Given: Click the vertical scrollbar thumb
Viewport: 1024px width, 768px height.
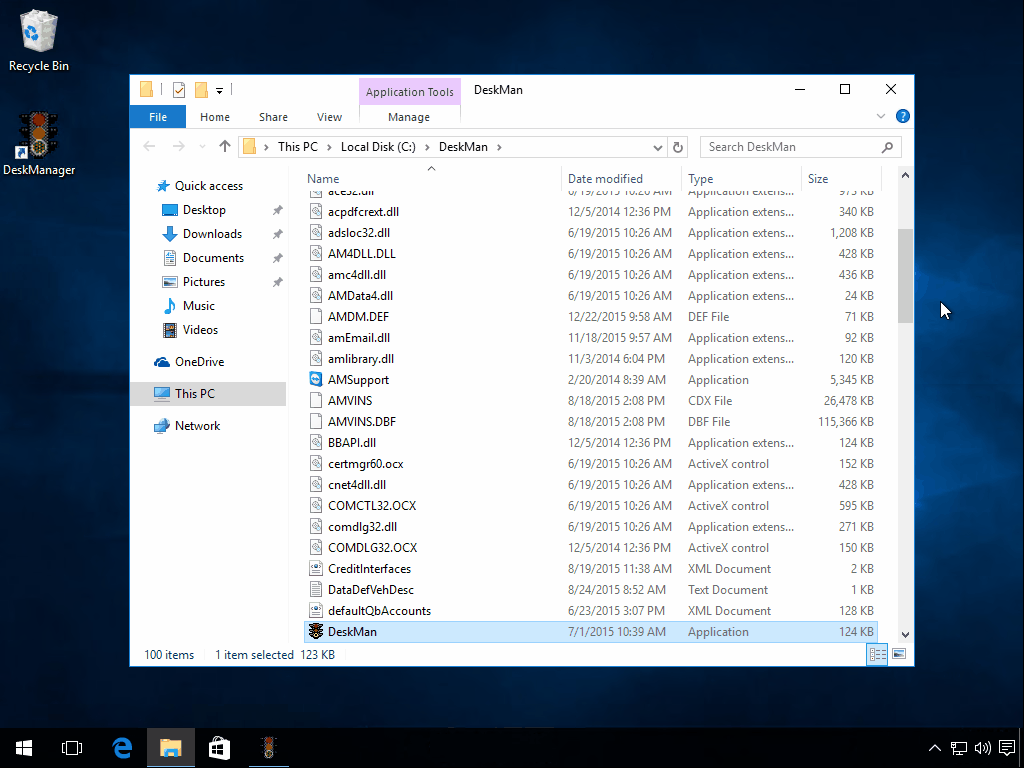Looking at the screenshot, I should pyautogui.click(x=905, y=276).
